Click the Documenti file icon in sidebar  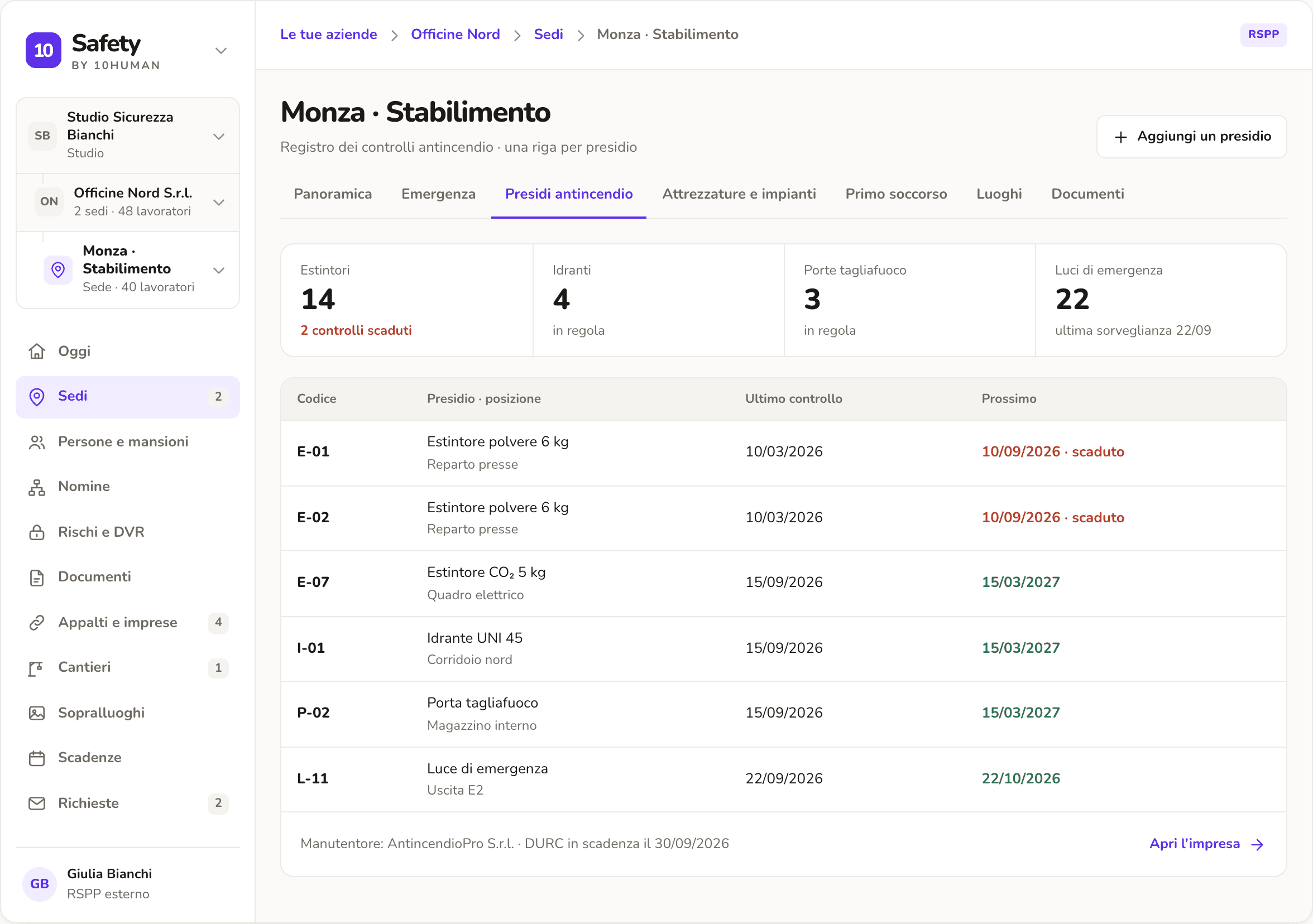[37, 577]
